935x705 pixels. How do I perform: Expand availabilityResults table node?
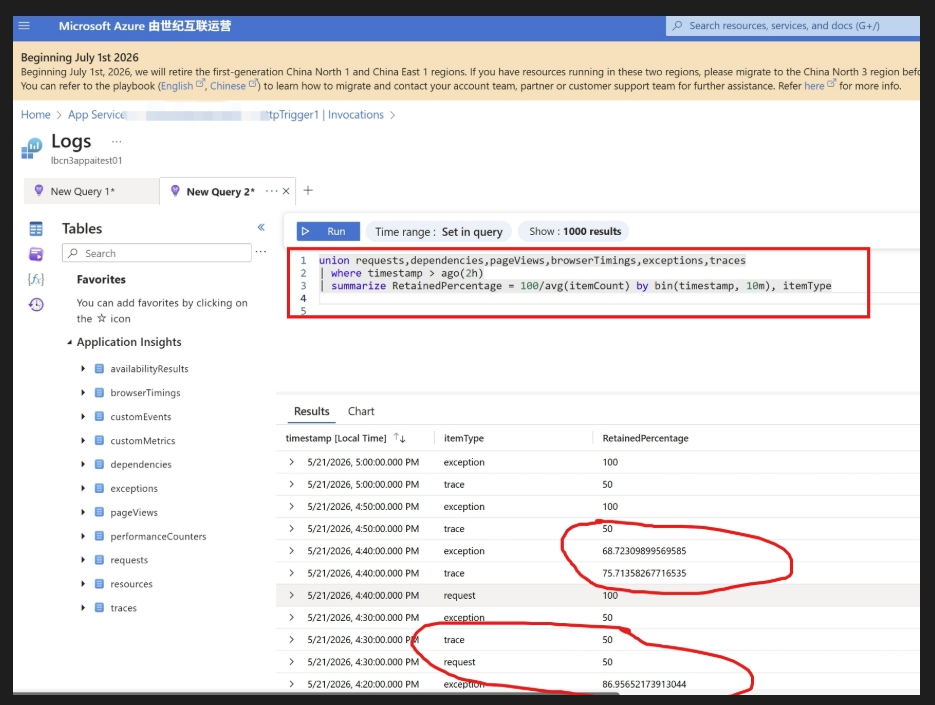click(83, 369)
